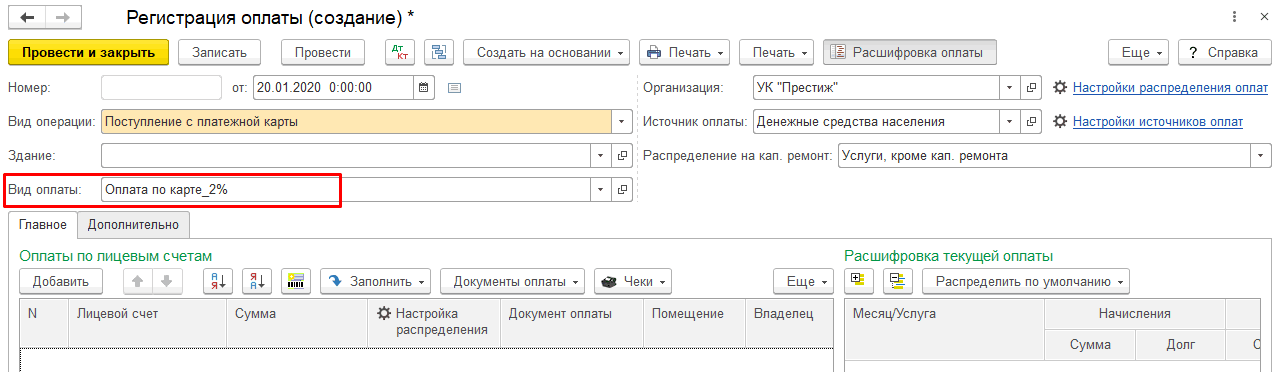Click Провести и закрыть button
This screenshot has height=372, width=1276.
coord(89,52)
